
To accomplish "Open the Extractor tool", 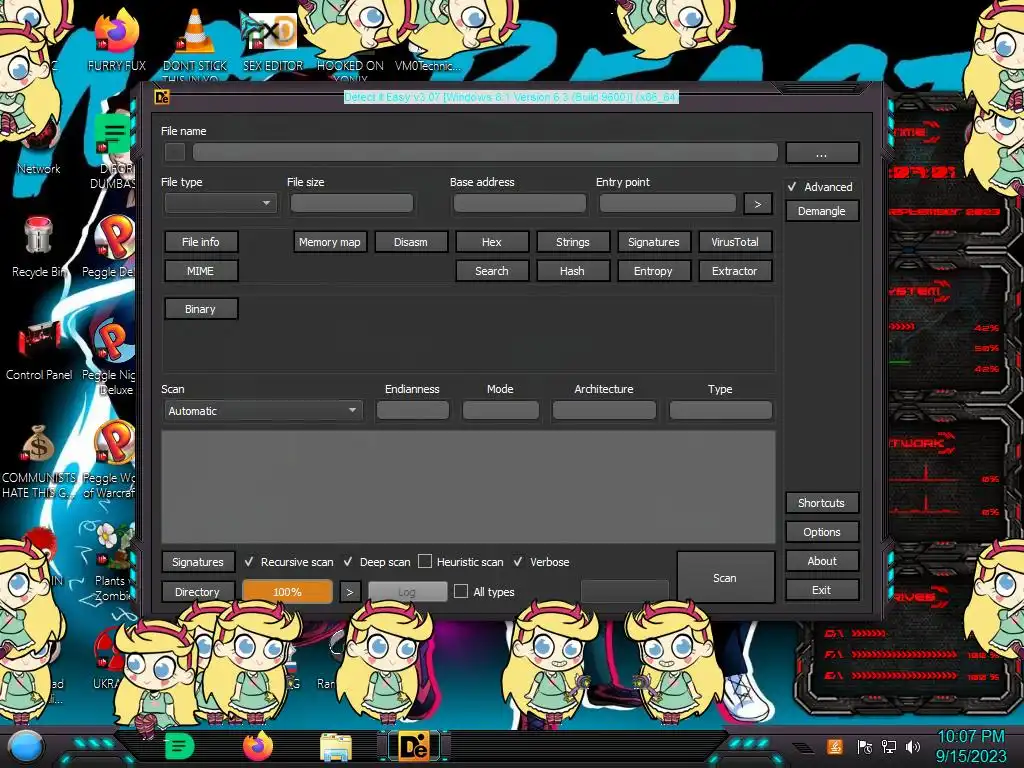I will (735, 270).
